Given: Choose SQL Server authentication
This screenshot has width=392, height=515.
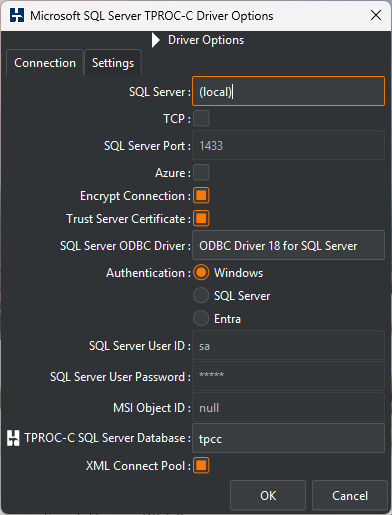Looking at the screenshot, I should (x=201, y=295).
